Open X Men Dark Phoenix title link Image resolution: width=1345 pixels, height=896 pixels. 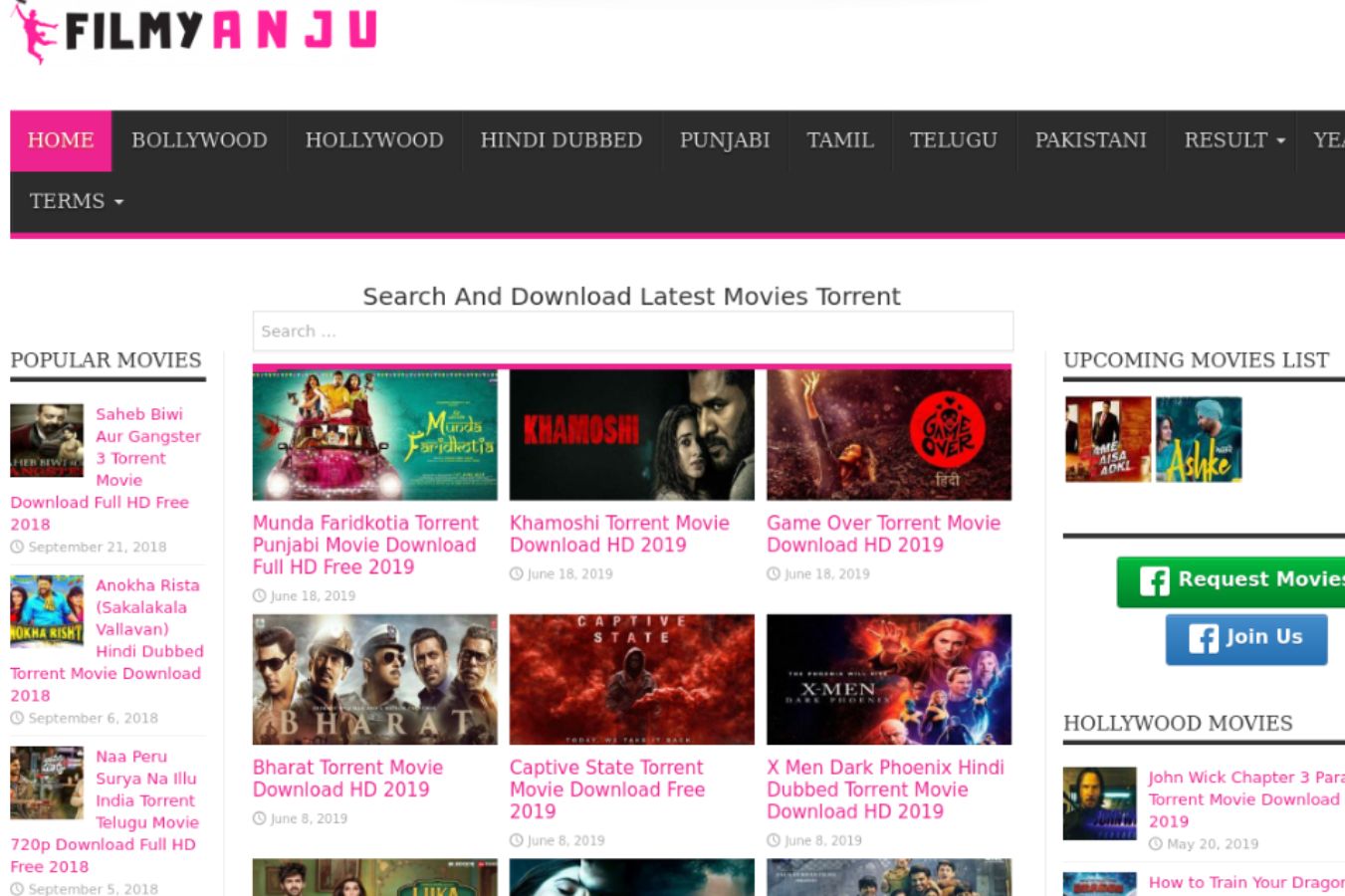(885, 789)
